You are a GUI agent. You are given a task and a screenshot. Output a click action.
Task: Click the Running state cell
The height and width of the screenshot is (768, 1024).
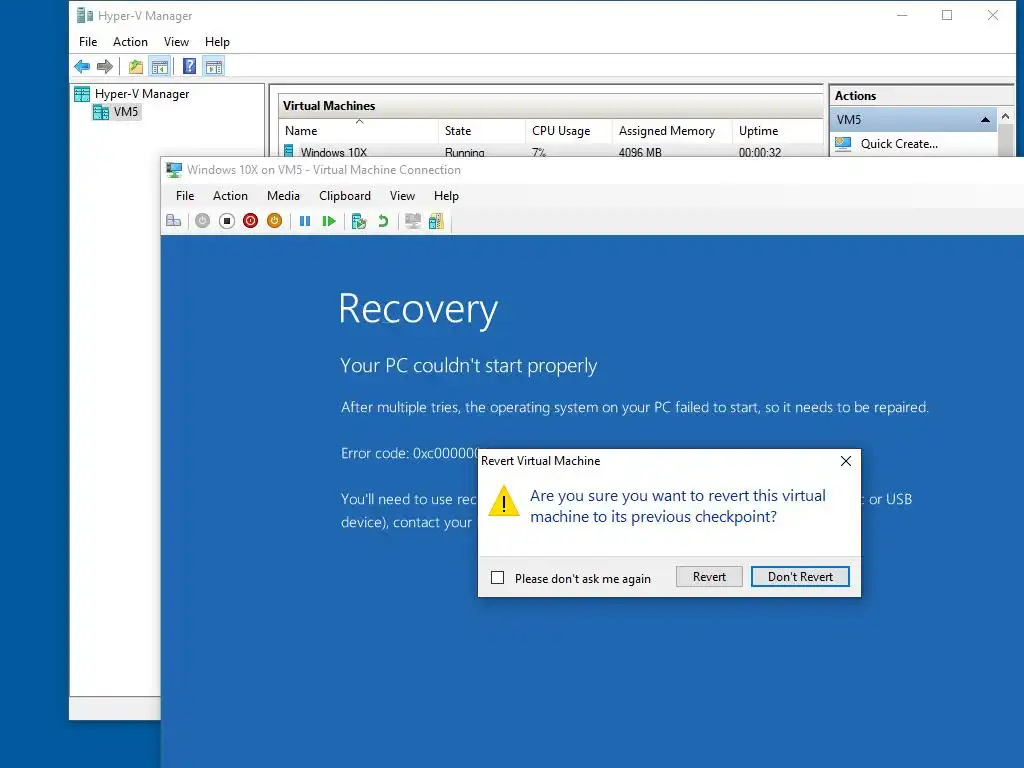point(465,152)
